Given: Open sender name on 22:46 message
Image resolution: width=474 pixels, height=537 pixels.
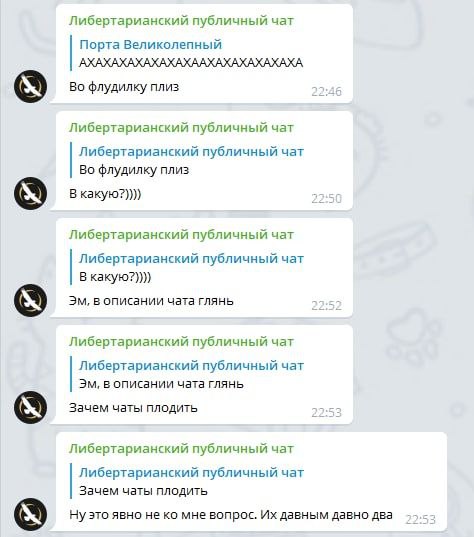Looking at the screenshot, I should coord(181,21).
